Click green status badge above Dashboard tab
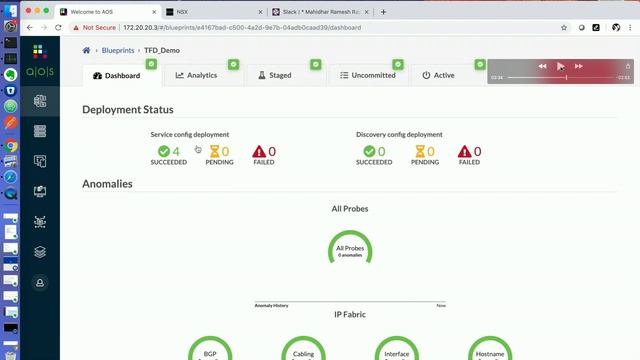Viewport: 640px width, 360px height. pos(151,64)
